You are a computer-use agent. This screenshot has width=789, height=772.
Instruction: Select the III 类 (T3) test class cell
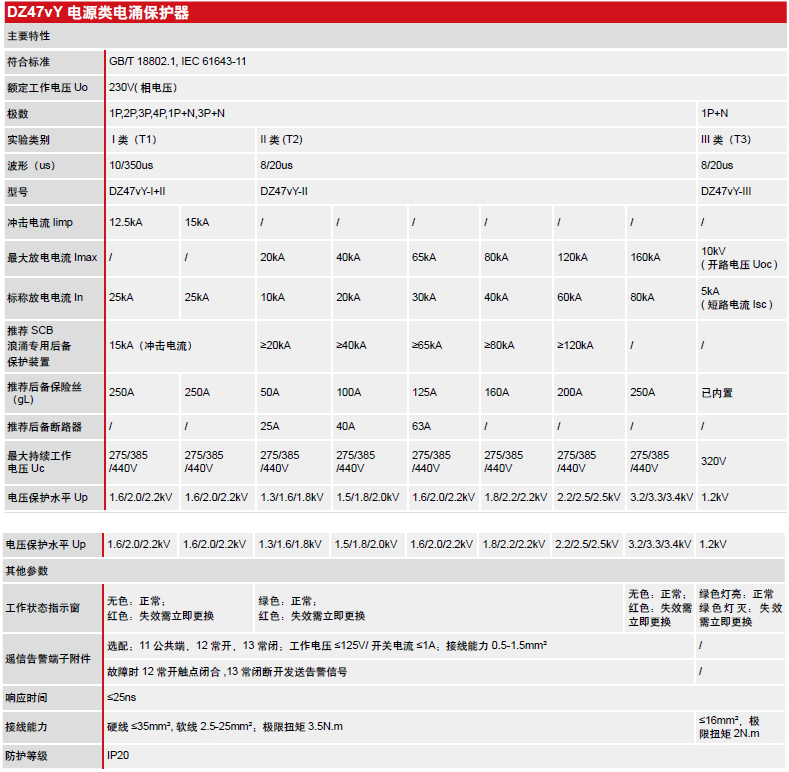[x=725, y=140]
